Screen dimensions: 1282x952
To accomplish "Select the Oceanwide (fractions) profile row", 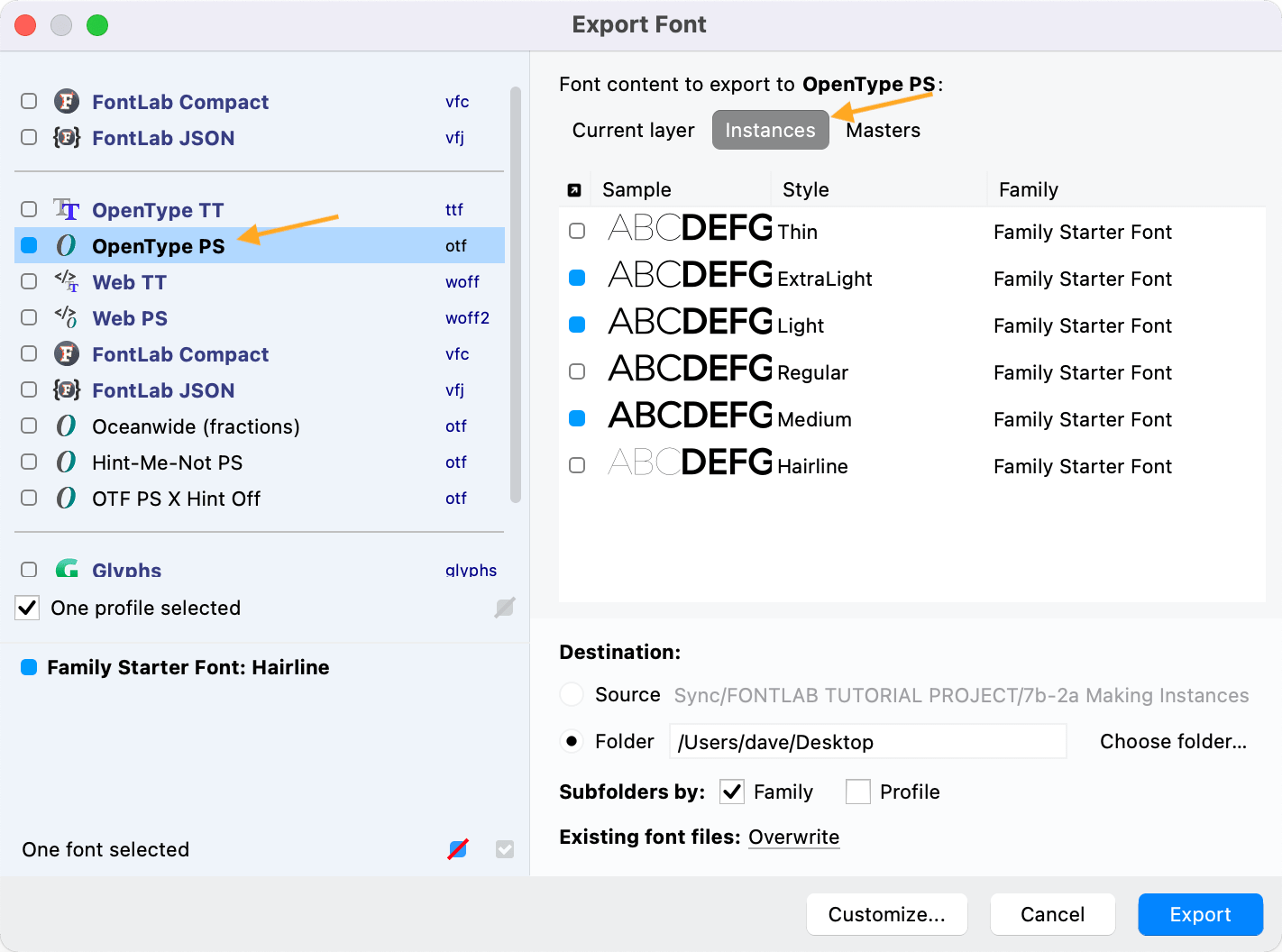I will tap(260, 426).
